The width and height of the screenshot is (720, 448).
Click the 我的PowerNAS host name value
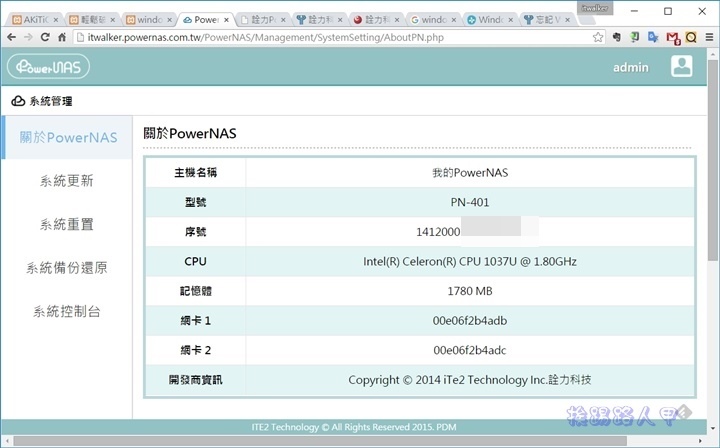(470, 173)
